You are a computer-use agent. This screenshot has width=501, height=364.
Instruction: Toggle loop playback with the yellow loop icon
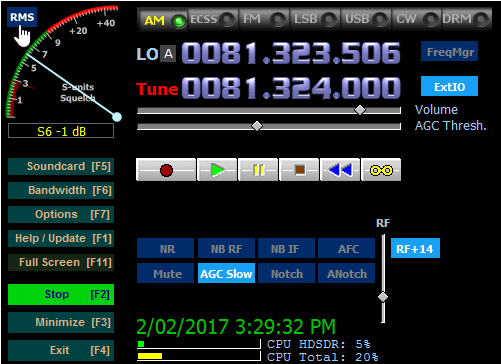pyautogui.click(x=381, y=170)
